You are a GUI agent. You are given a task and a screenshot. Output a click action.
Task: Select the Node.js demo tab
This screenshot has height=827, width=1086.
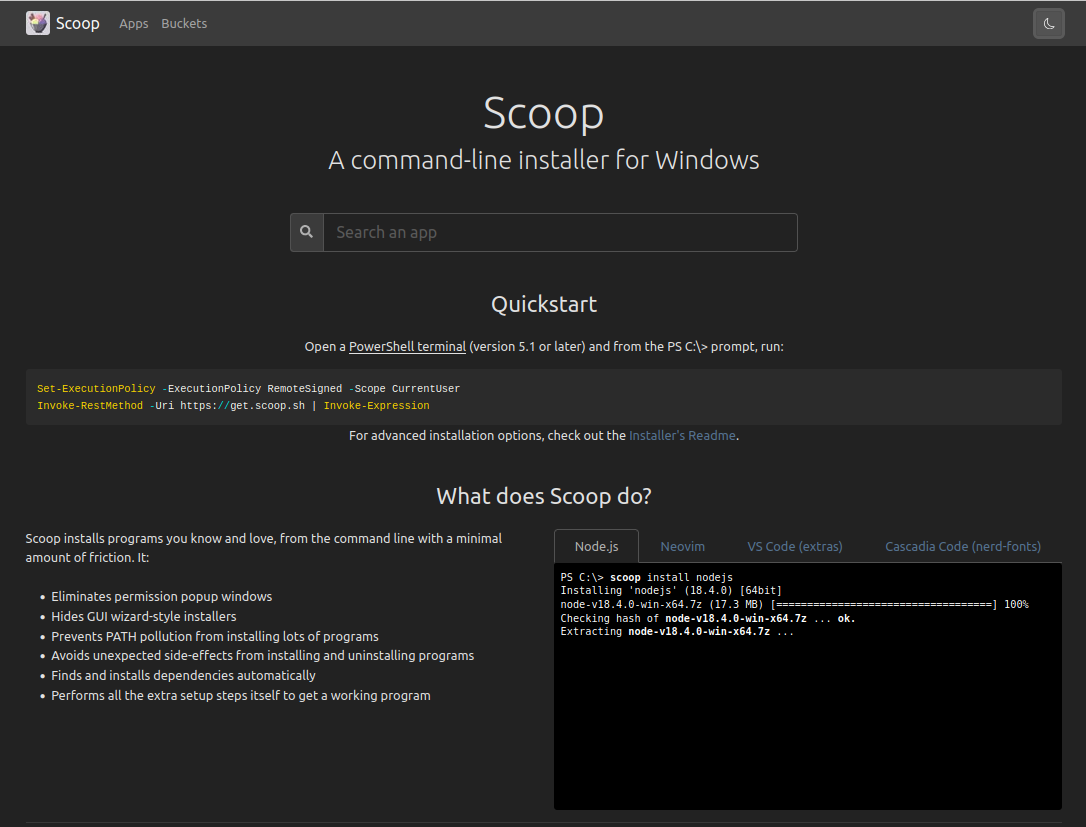tap(596, 546)
